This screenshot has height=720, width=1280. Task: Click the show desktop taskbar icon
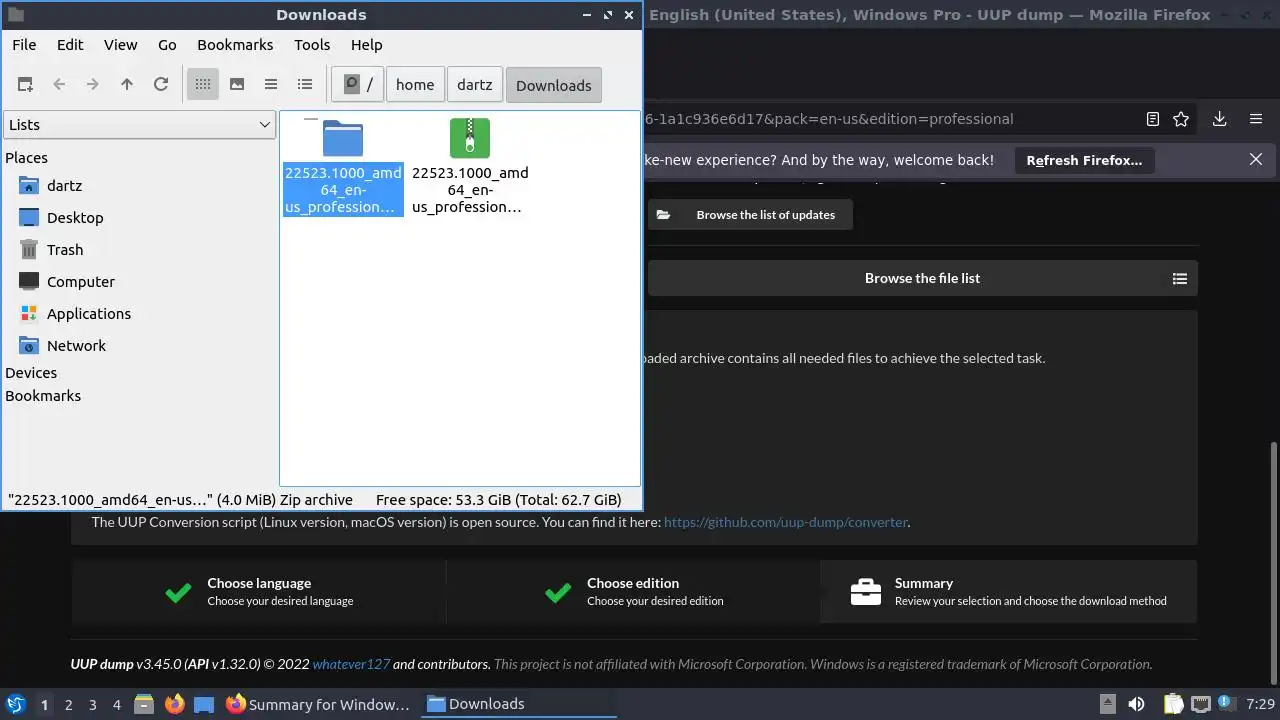coord(204,704)
